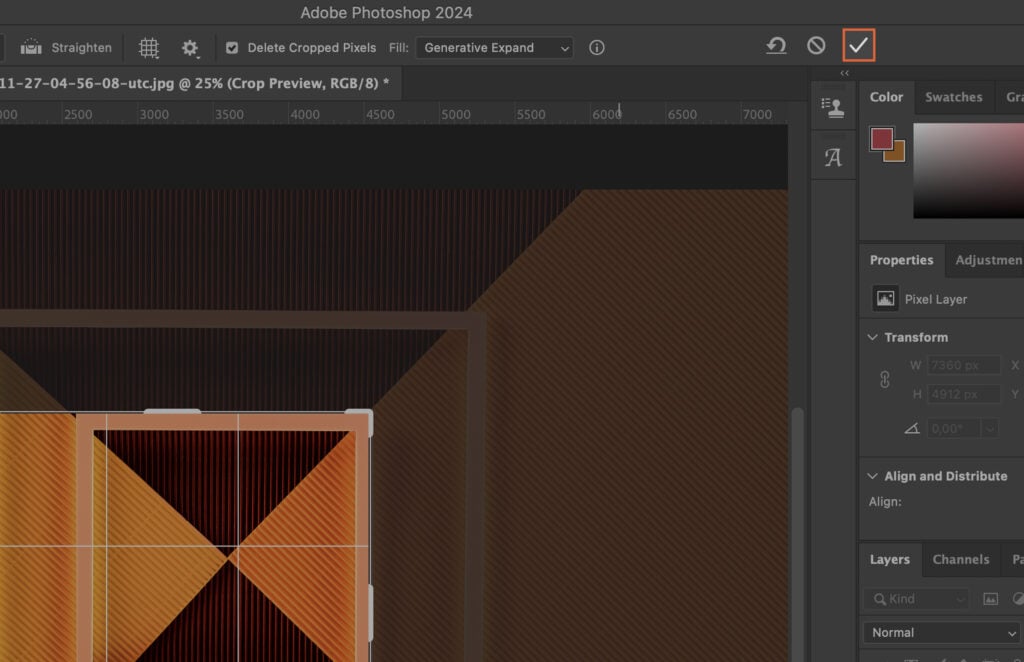Open the Fill Generative Expand dropdown
The width and height of the screenshot is (1024, 662).
[494, 47]
